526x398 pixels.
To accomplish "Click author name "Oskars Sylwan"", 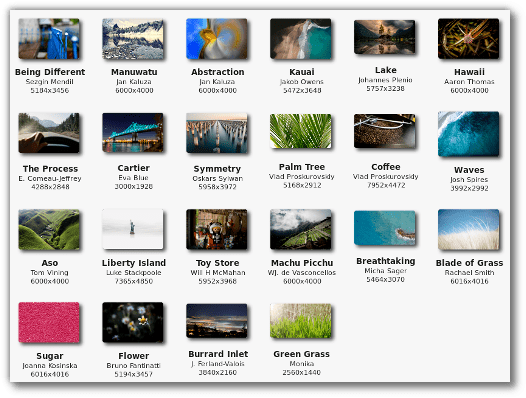I will pos(217,179).
